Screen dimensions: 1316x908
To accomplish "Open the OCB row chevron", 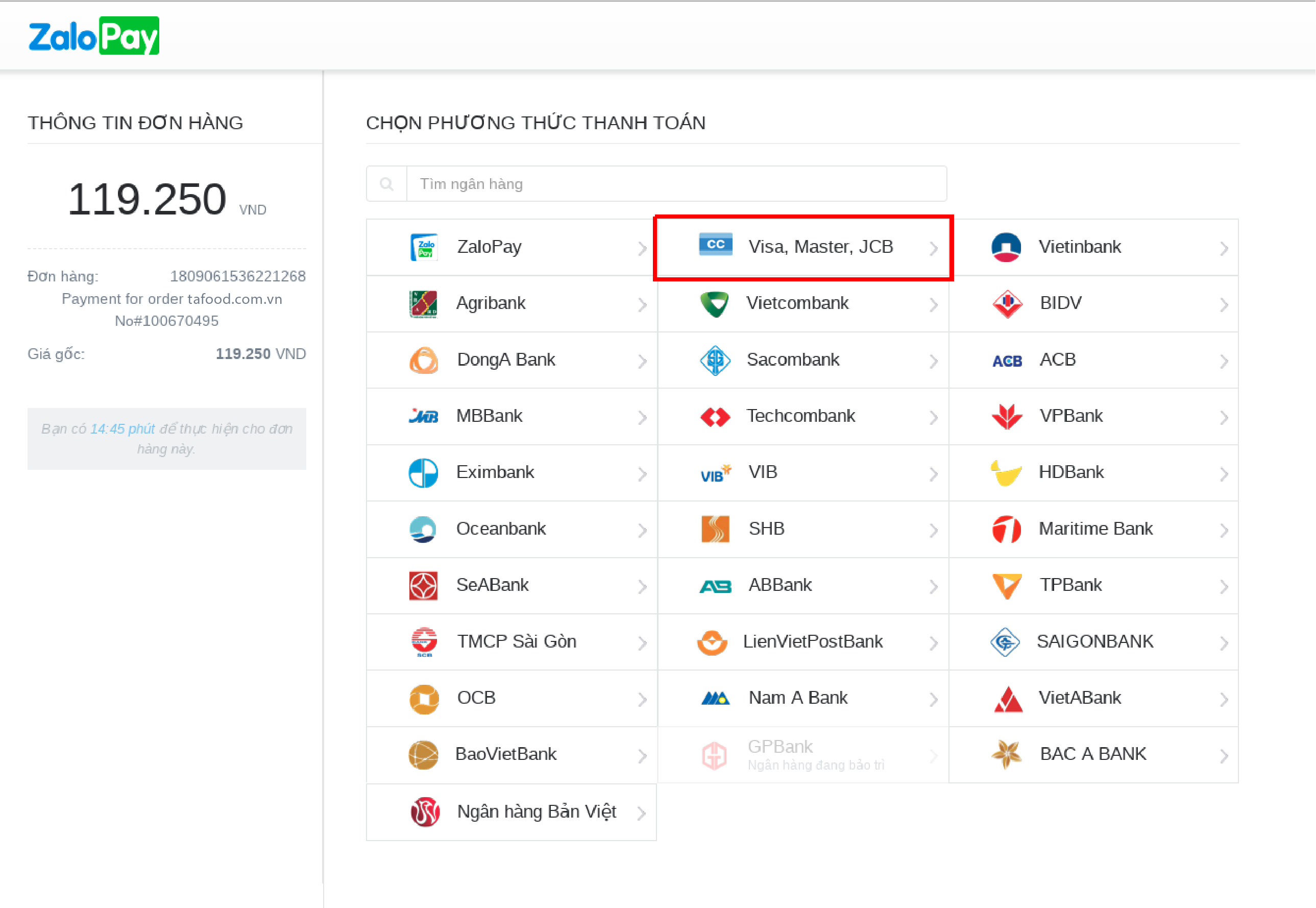I will tap(642, 699).
